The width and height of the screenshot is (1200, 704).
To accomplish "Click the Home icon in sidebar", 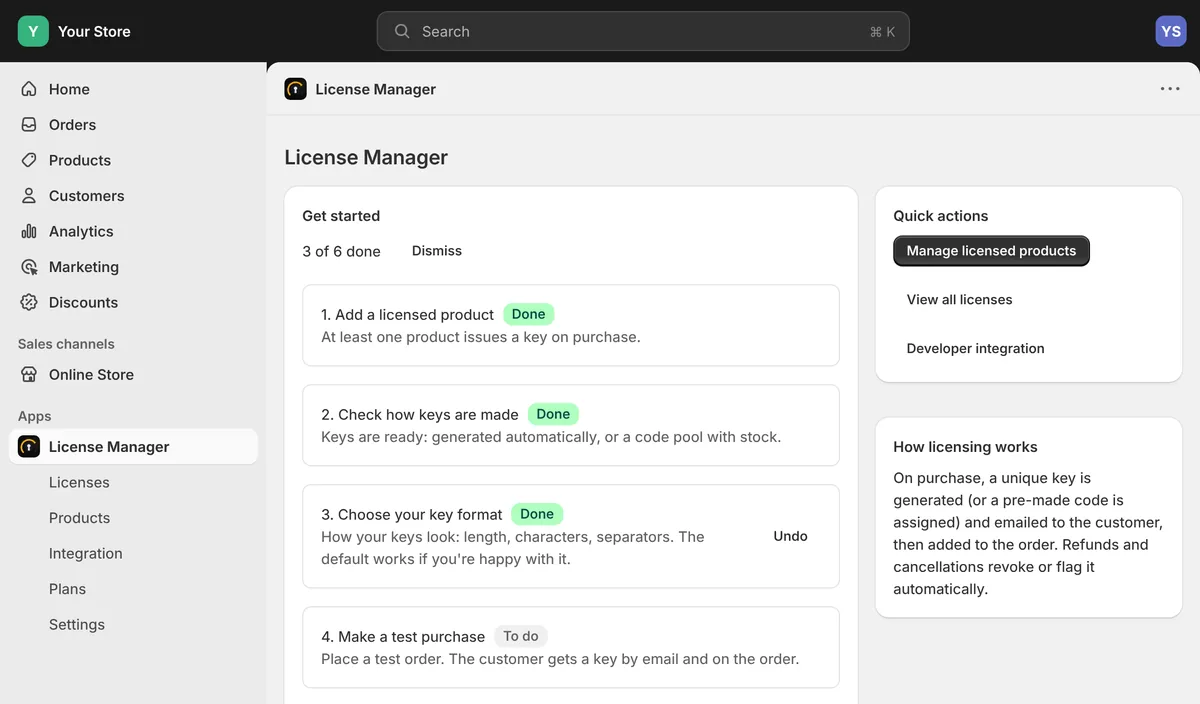I will click(x=29, y=89).
